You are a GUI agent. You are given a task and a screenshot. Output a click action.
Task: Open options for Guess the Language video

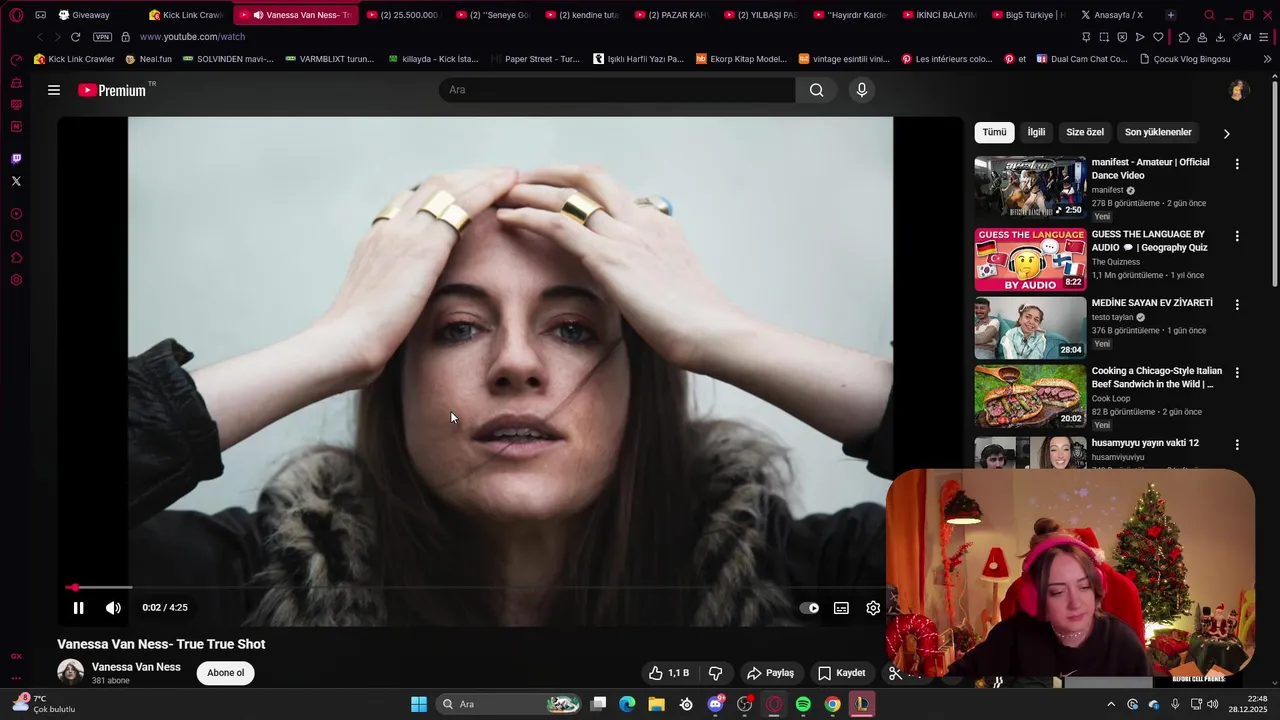pyautogui.click(x=1237, y=236)
